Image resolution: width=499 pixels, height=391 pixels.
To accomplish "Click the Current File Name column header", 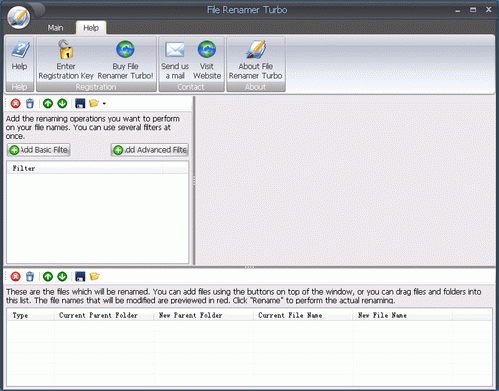I will point(303,315).
